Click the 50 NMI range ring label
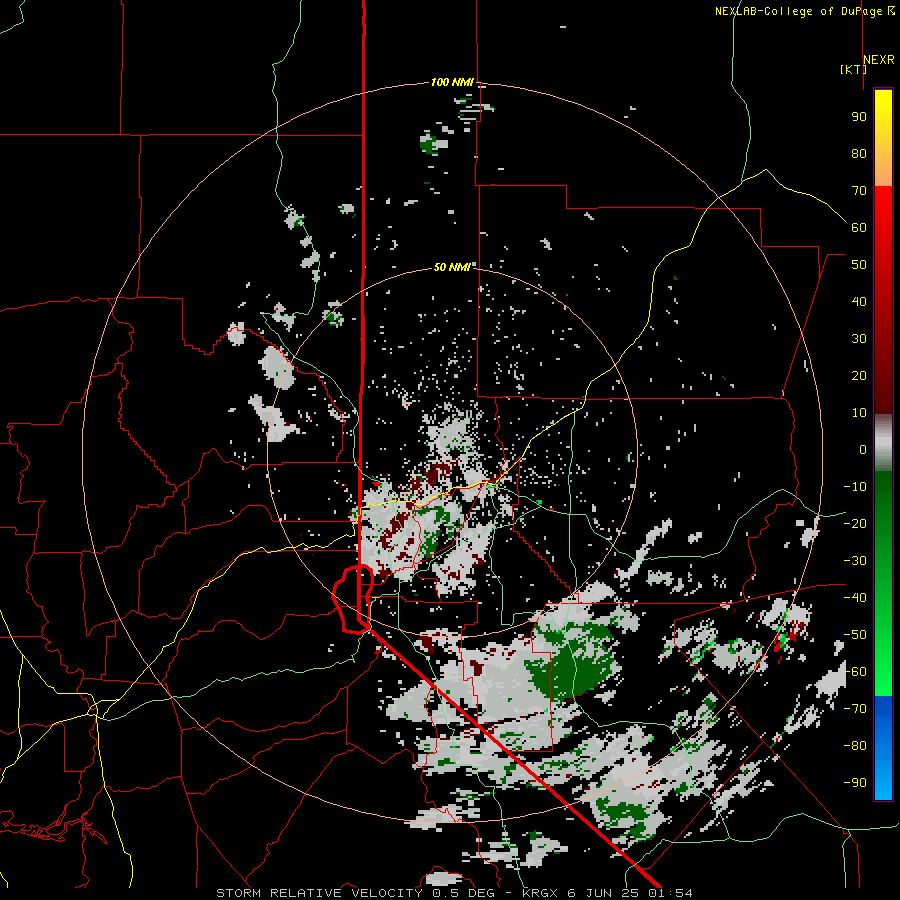 click(x=452, y=267)
